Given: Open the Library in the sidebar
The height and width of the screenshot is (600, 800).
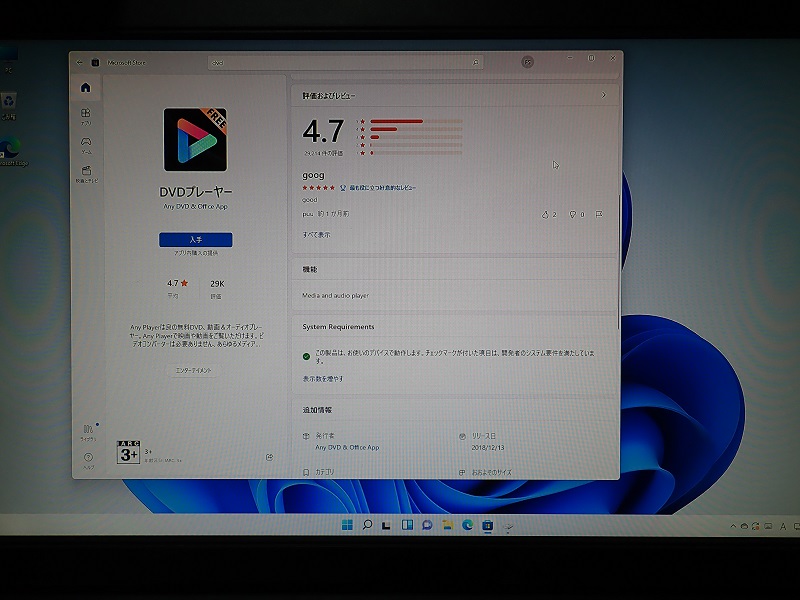Looking at the screenshot, I should point(88,432).
